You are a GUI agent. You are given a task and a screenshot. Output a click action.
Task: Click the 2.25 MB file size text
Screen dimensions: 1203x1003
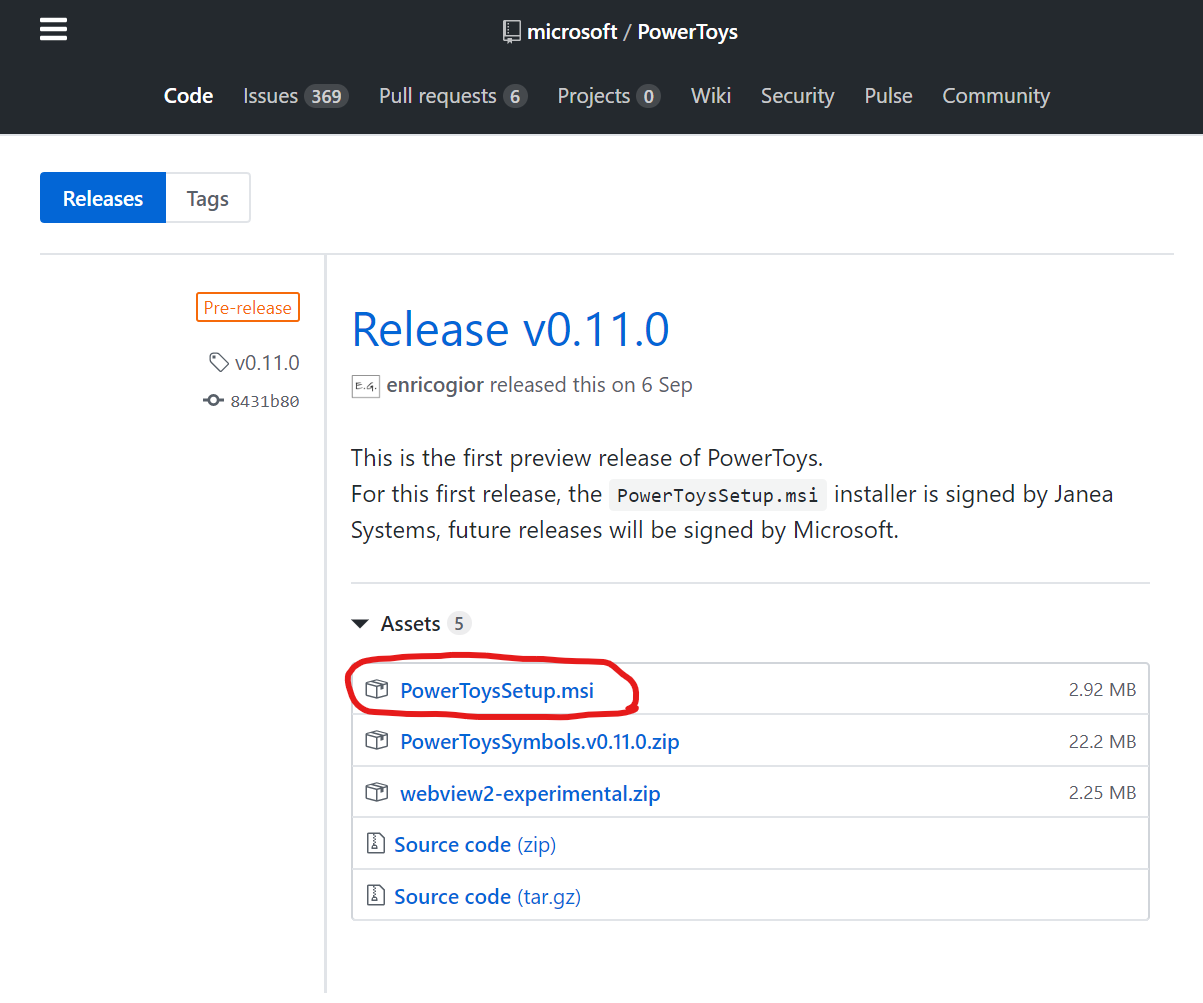coord(1102,793)
